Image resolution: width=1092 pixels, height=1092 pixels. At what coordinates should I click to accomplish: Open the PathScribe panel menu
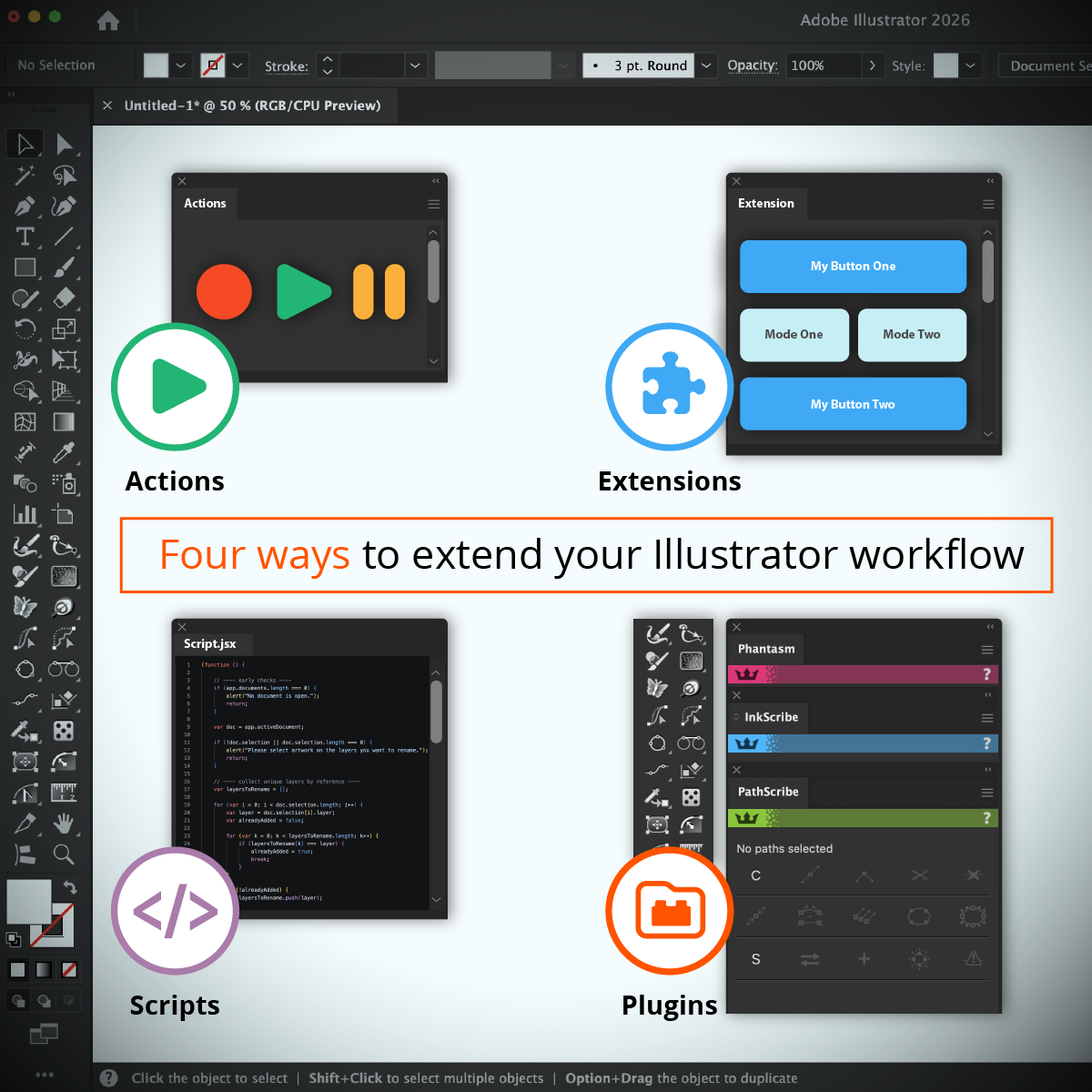pyautogui.click(x=987, y=794)
